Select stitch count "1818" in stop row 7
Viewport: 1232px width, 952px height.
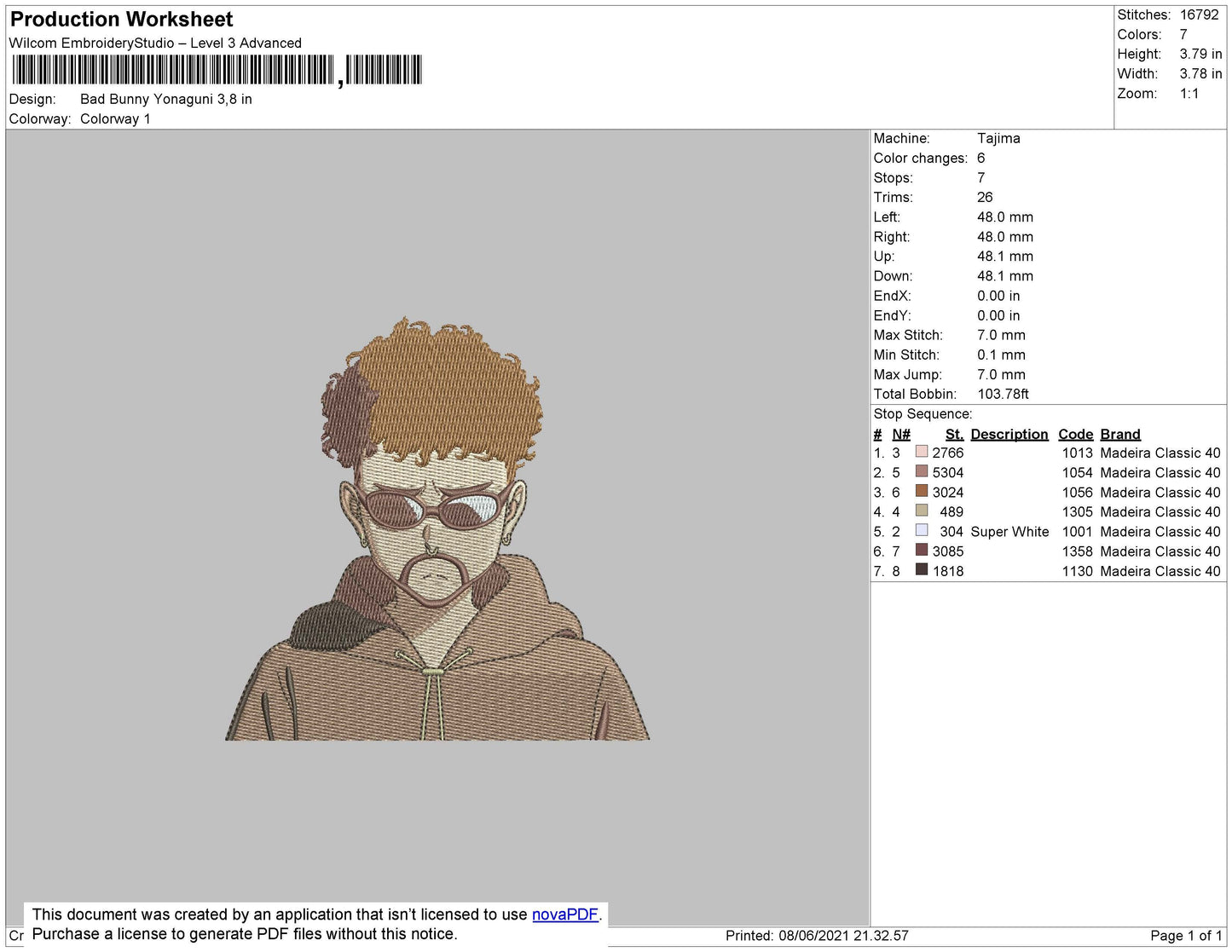click(x=948, y=571)
